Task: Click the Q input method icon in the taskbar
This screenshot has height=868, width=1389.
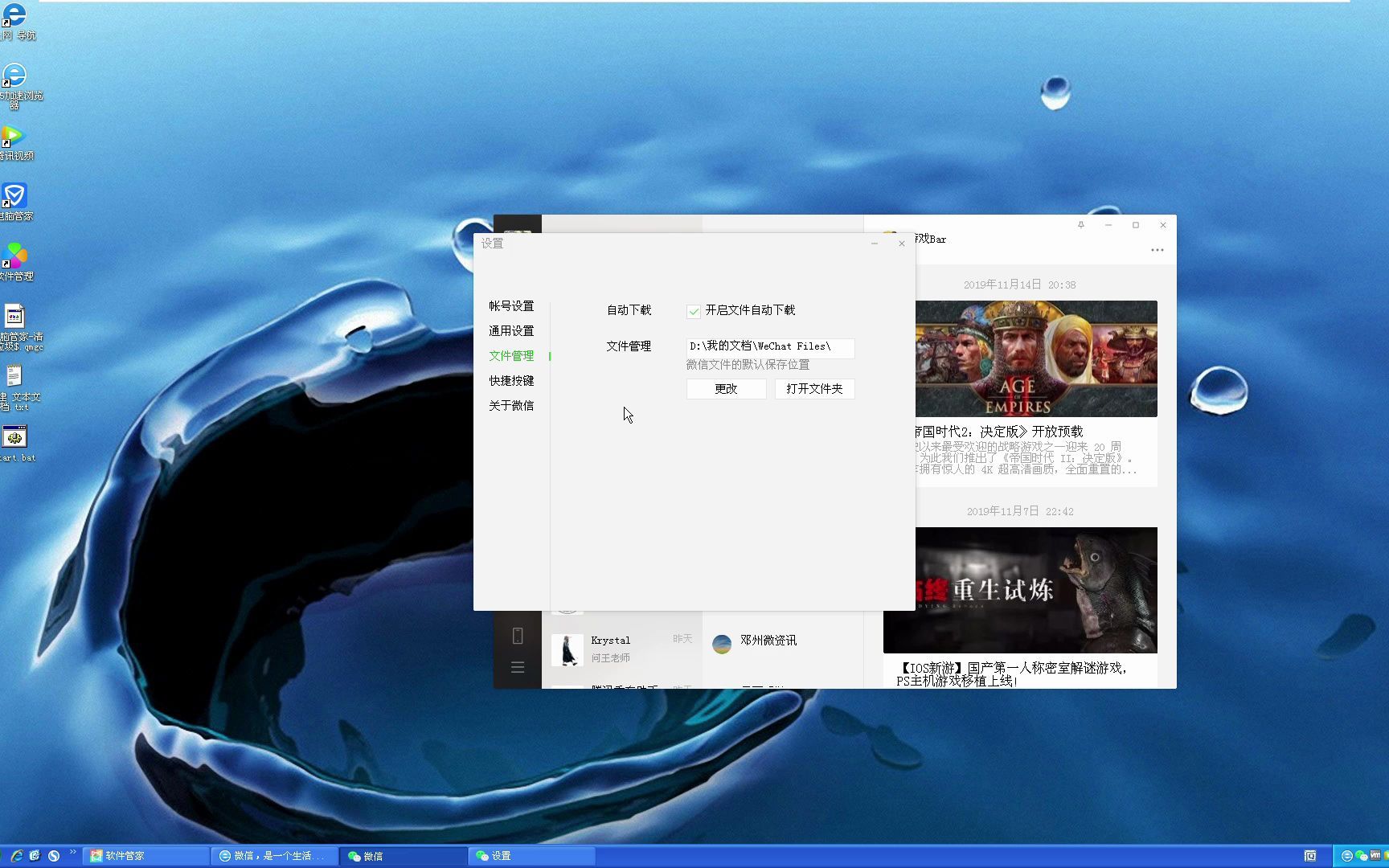Action: 1310,856
